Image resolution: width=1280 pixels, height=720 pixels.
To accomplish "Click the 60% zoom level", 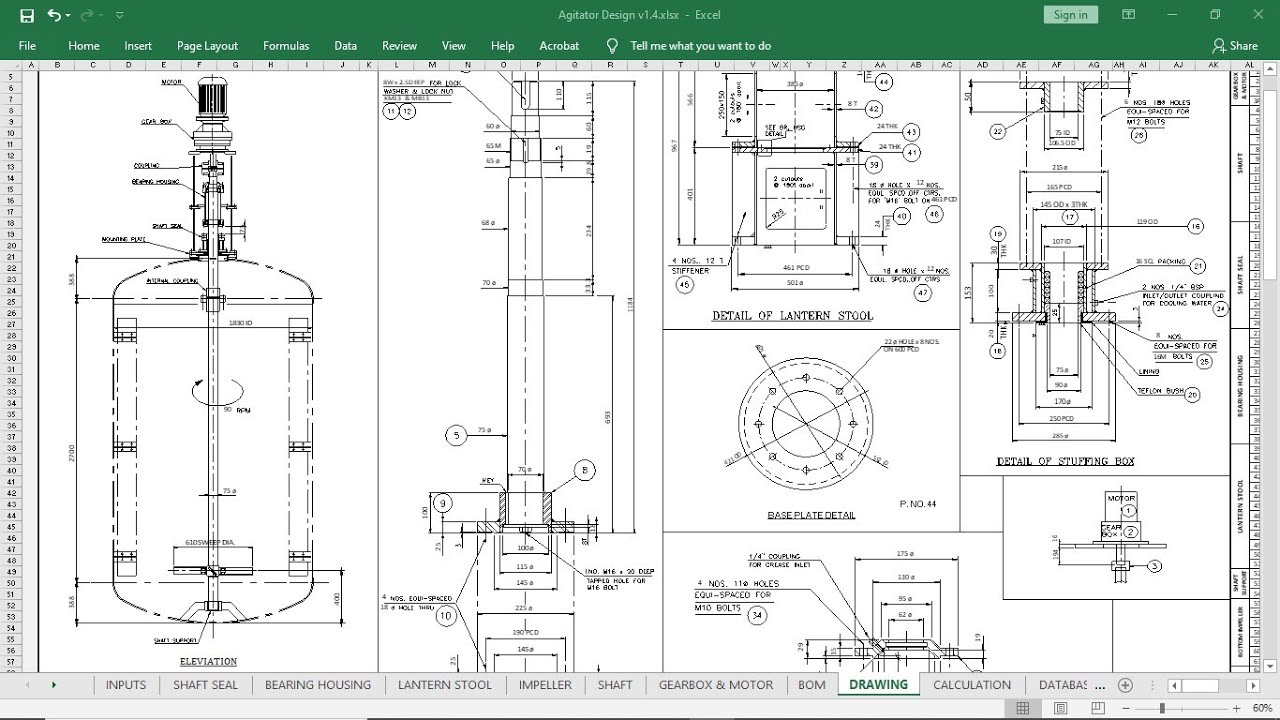I will pos(1262,708).
